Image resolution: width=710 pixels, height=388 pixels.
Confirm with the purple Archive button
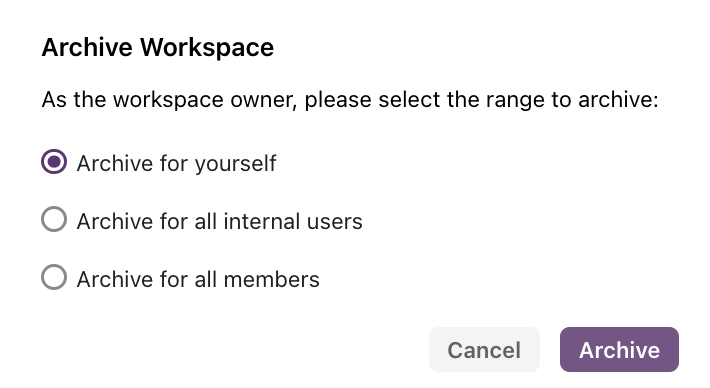click(x=619, y=350)
